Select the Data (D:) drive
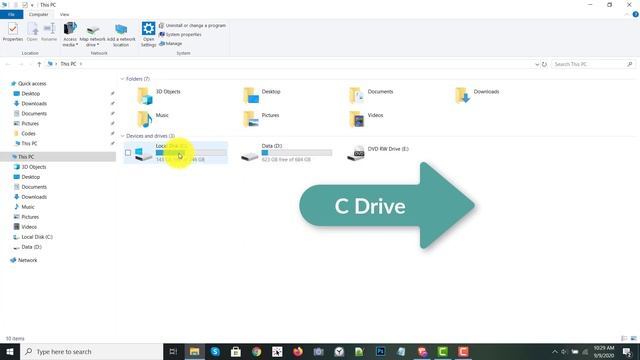The width and height of the screenshot is (640, 360). tap(286, 153)
